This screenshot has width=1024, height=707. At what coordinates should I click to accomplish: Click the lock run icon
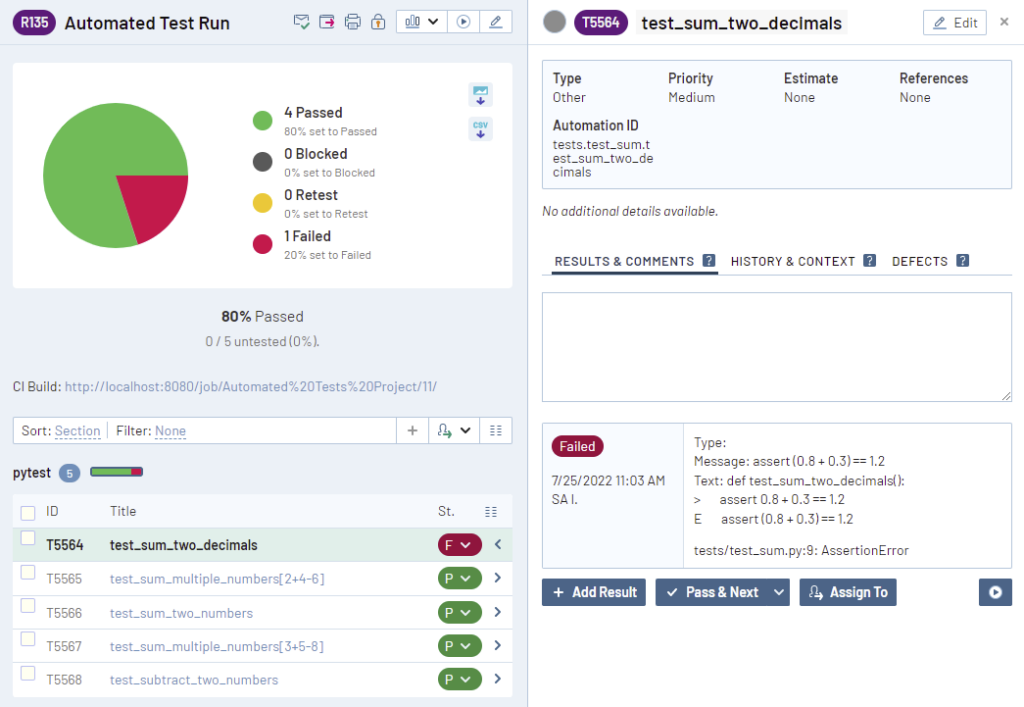tap(378, 21)
